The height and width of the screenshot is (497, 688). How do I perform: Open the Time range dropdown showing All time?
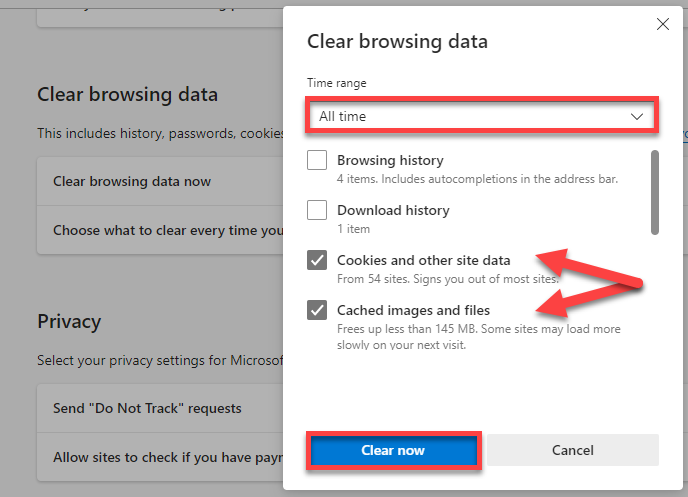coord(480,116)
